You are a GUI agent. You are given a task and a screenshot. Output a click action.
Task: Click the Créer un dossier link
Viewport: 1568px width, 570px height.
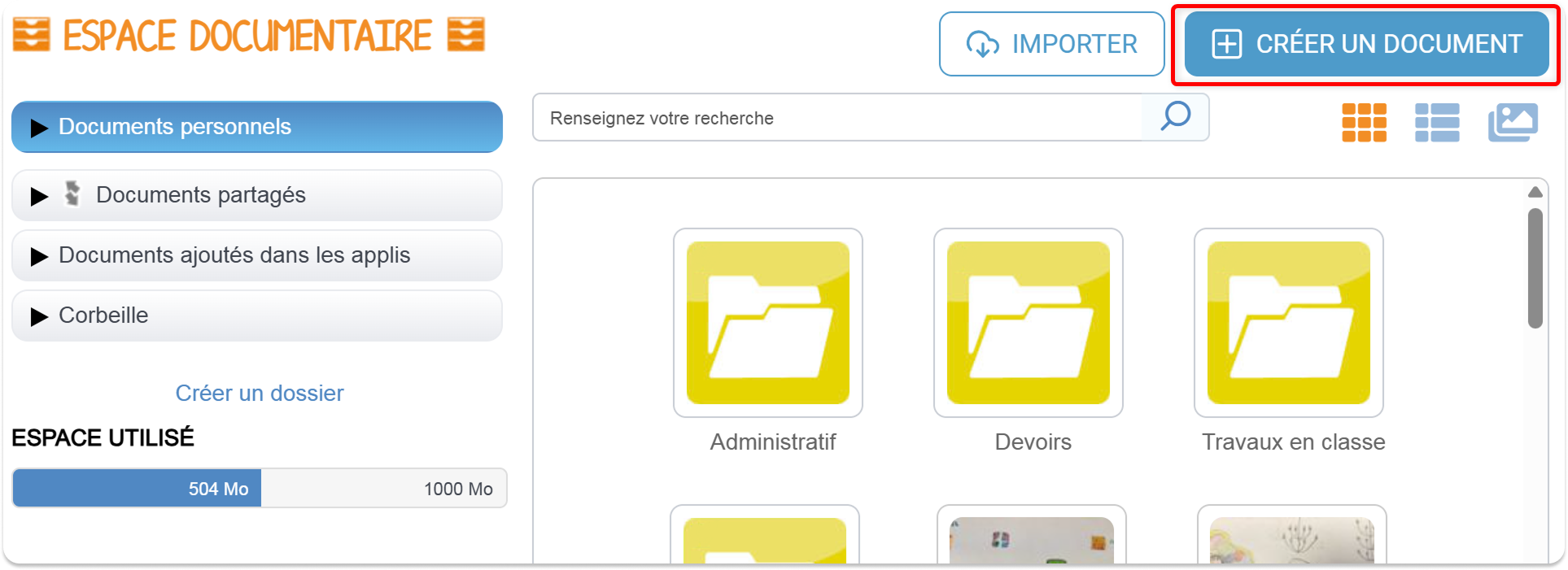pos(260,393)
